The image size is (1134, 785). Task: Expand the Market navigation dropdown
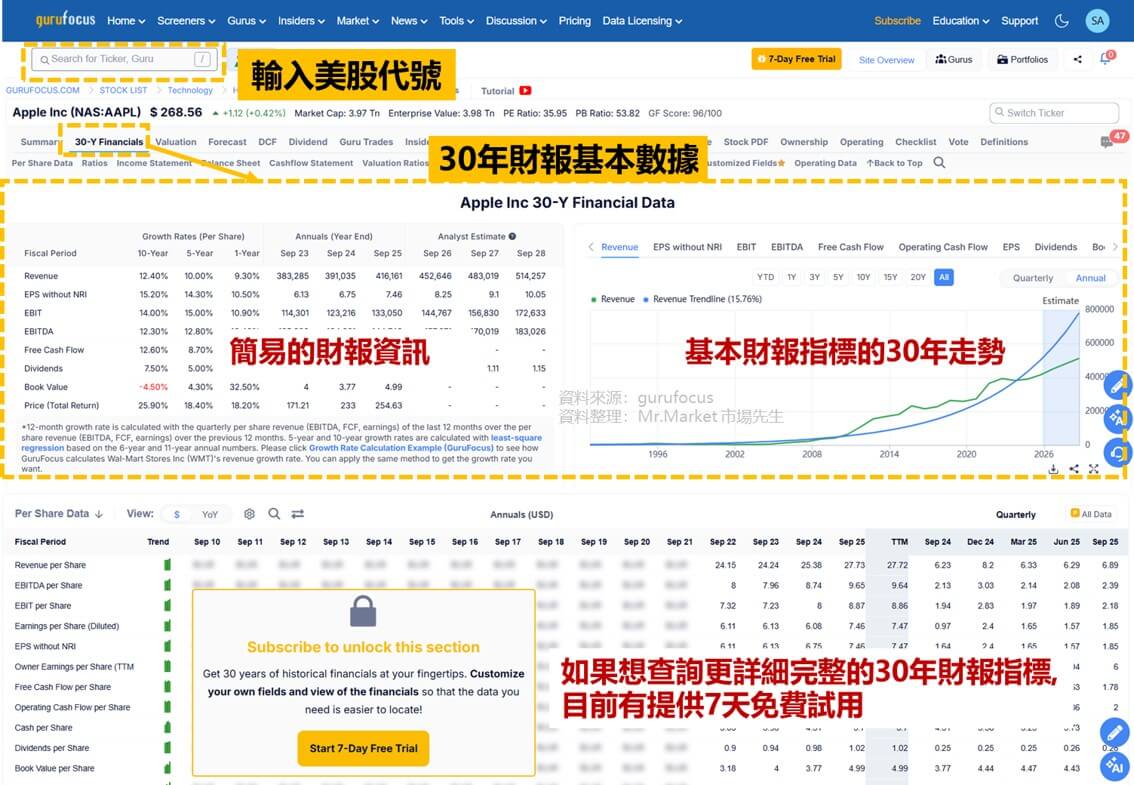click(356, 20)
